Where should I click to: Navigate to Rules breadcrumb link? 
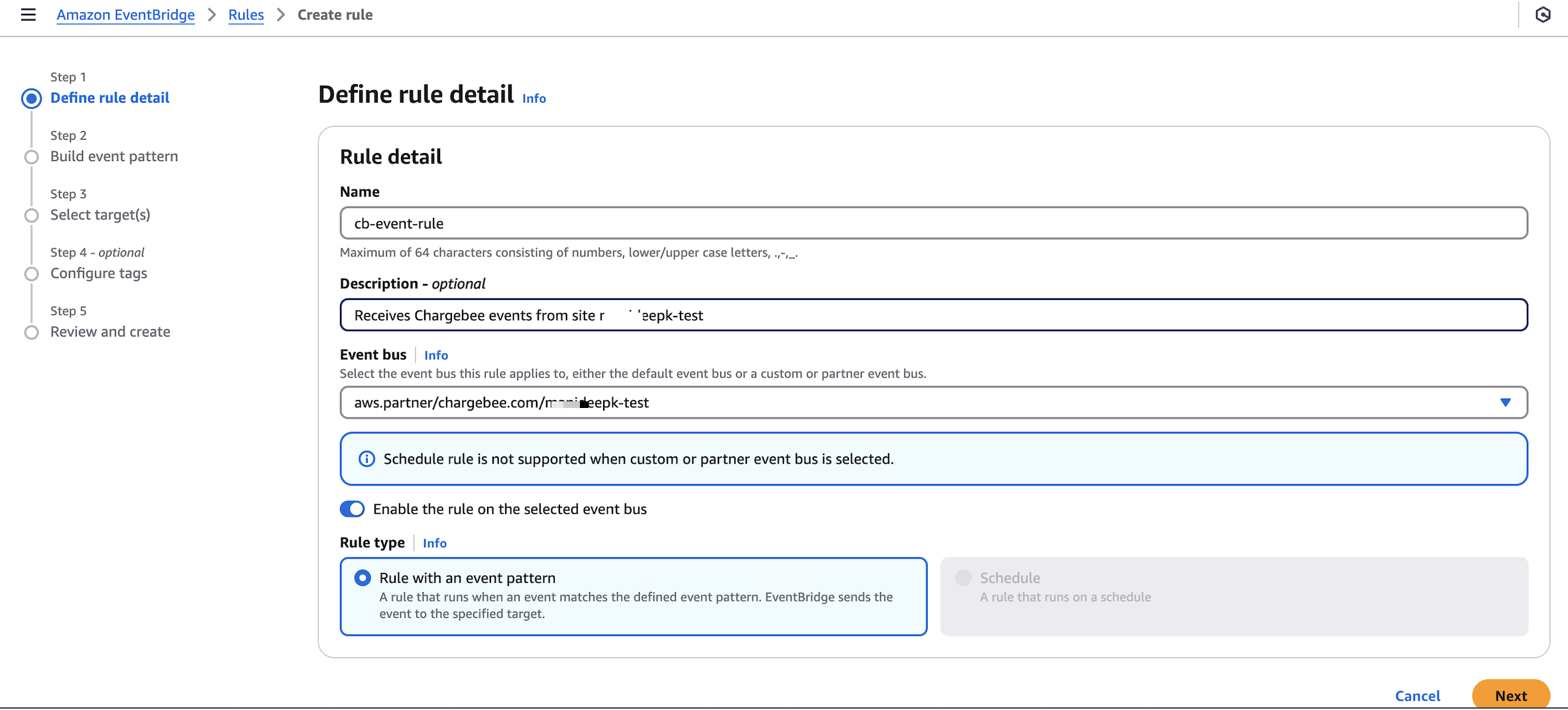(246, 15)
